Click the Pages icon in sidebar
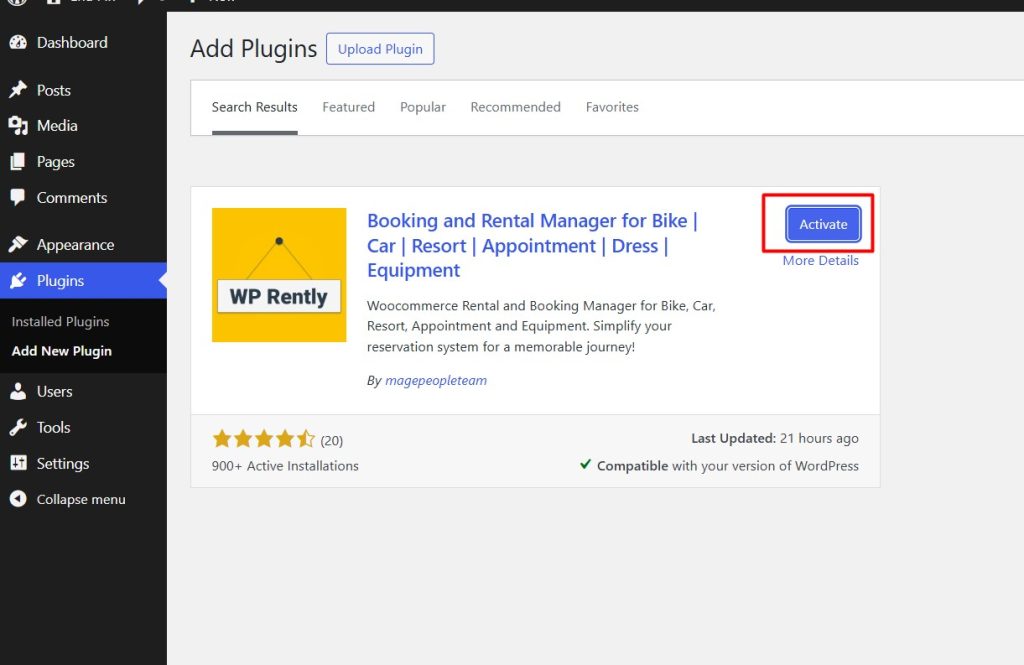Viewport: 1024px width, 665px height. (18, 162)
